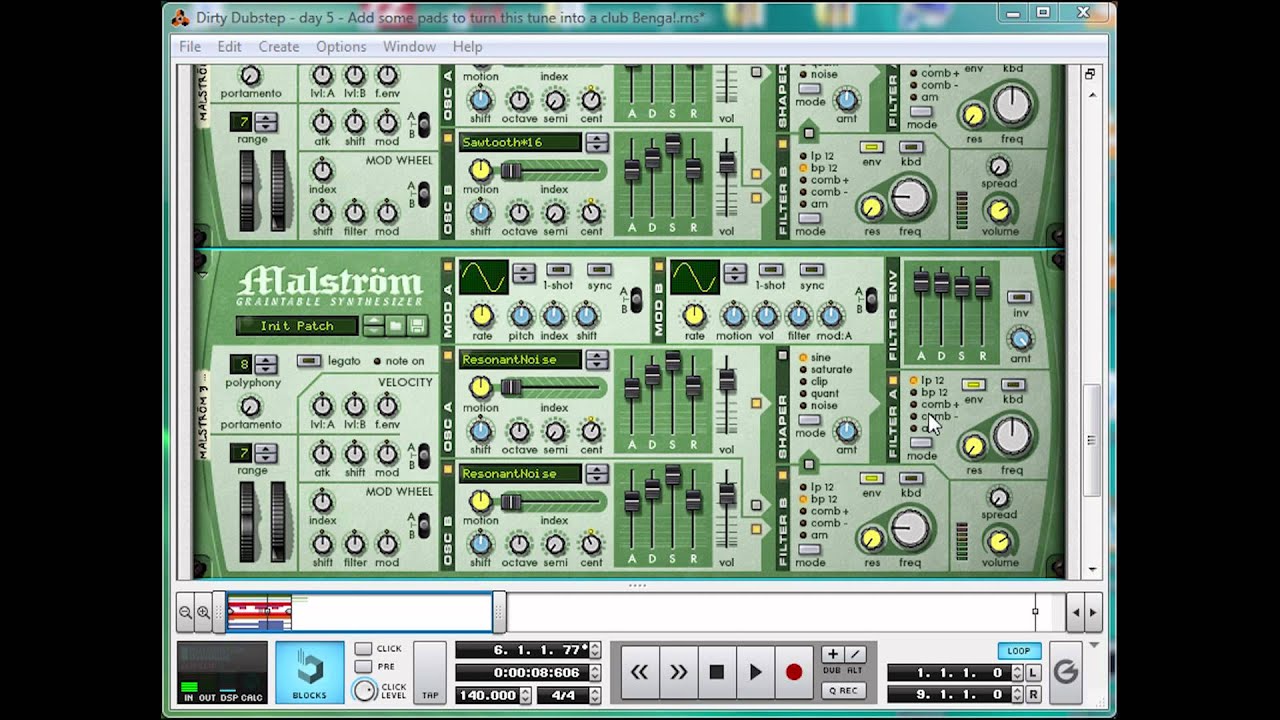Toggle the Mod A on/off LED button
1280x720 pixels.
(447, 265)
